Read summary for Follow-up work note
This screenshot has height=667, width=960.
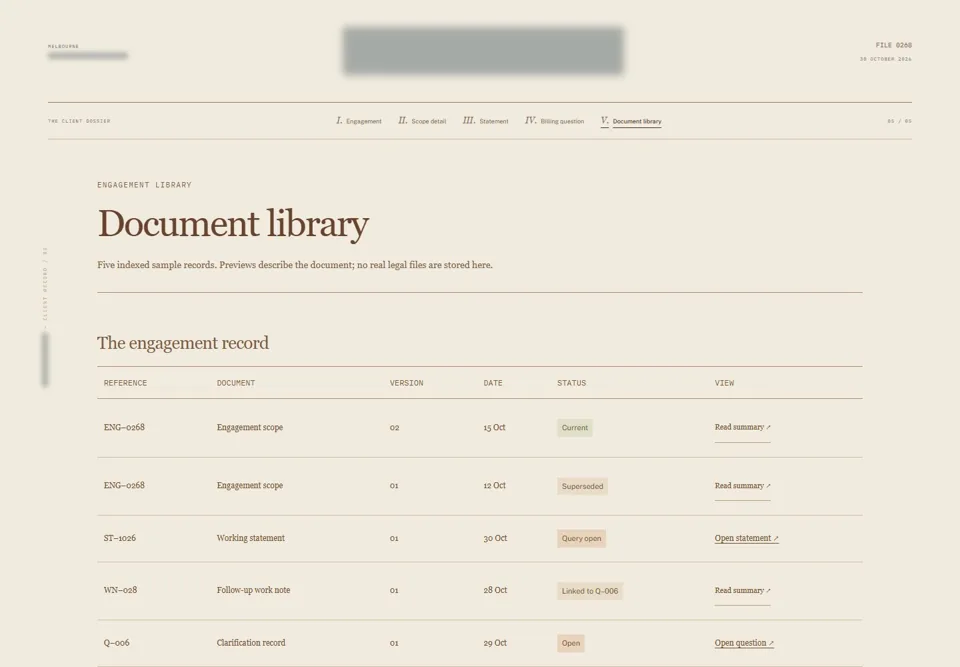(x=742, y=590)
